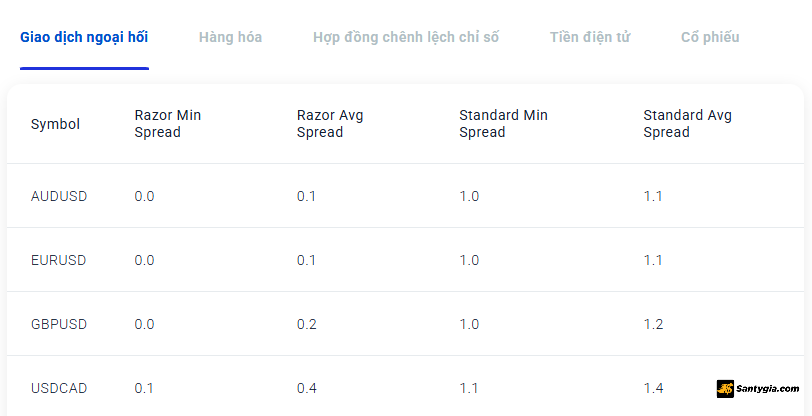Screen dimensions: 812x416
Task: Select the EURUSD symbol row
Action: (x=405, y=260)
